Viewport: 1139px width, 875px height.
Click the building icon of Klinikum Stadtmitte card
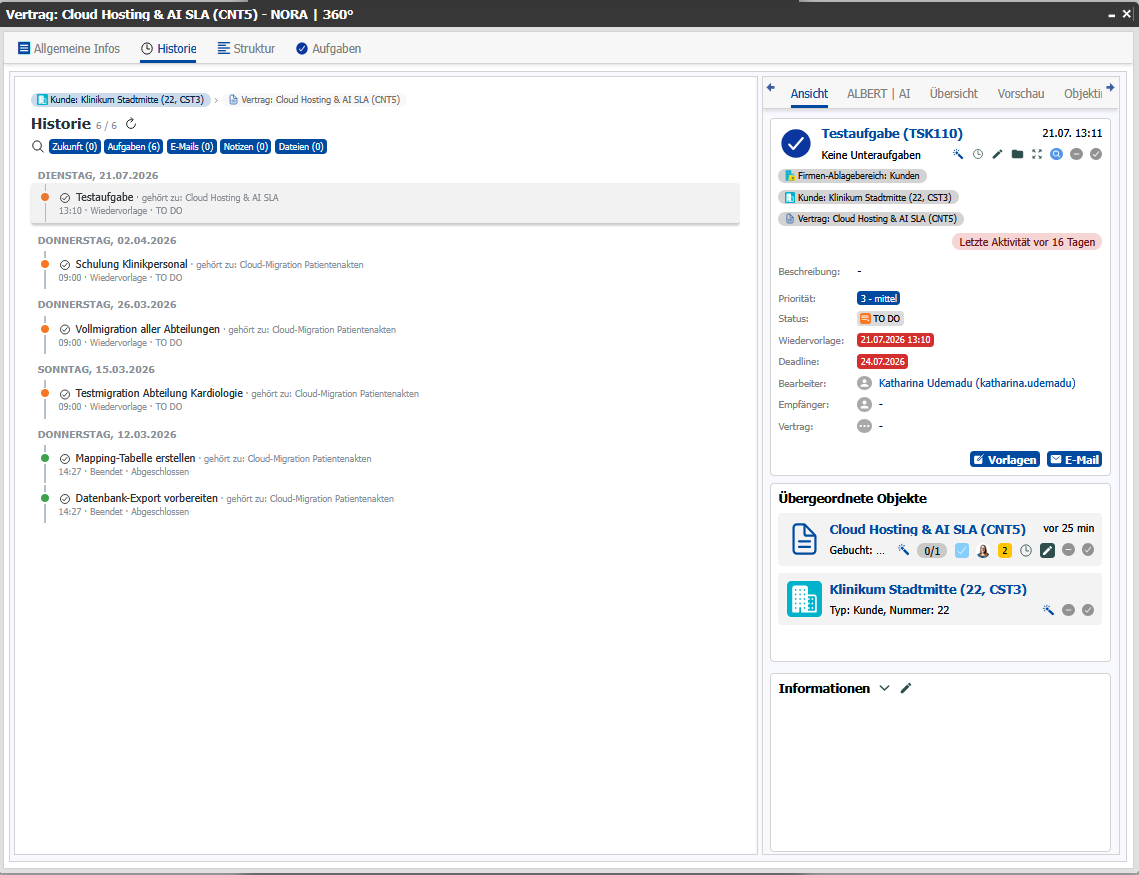pyautogui.click(x=804, y=600)
